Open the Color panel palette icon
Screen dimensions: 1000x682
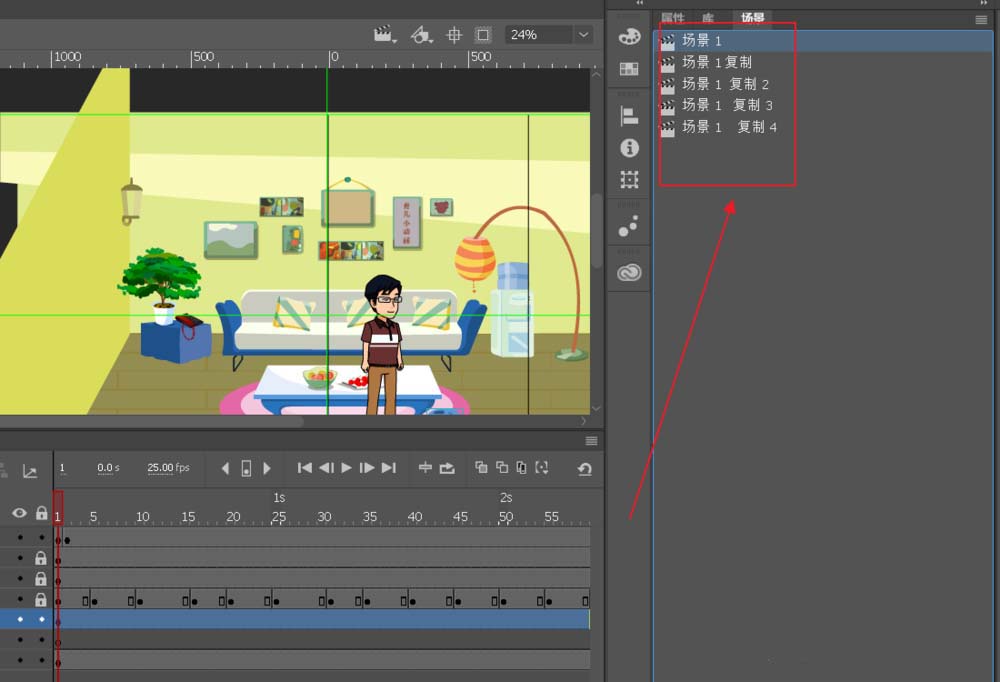629,36
